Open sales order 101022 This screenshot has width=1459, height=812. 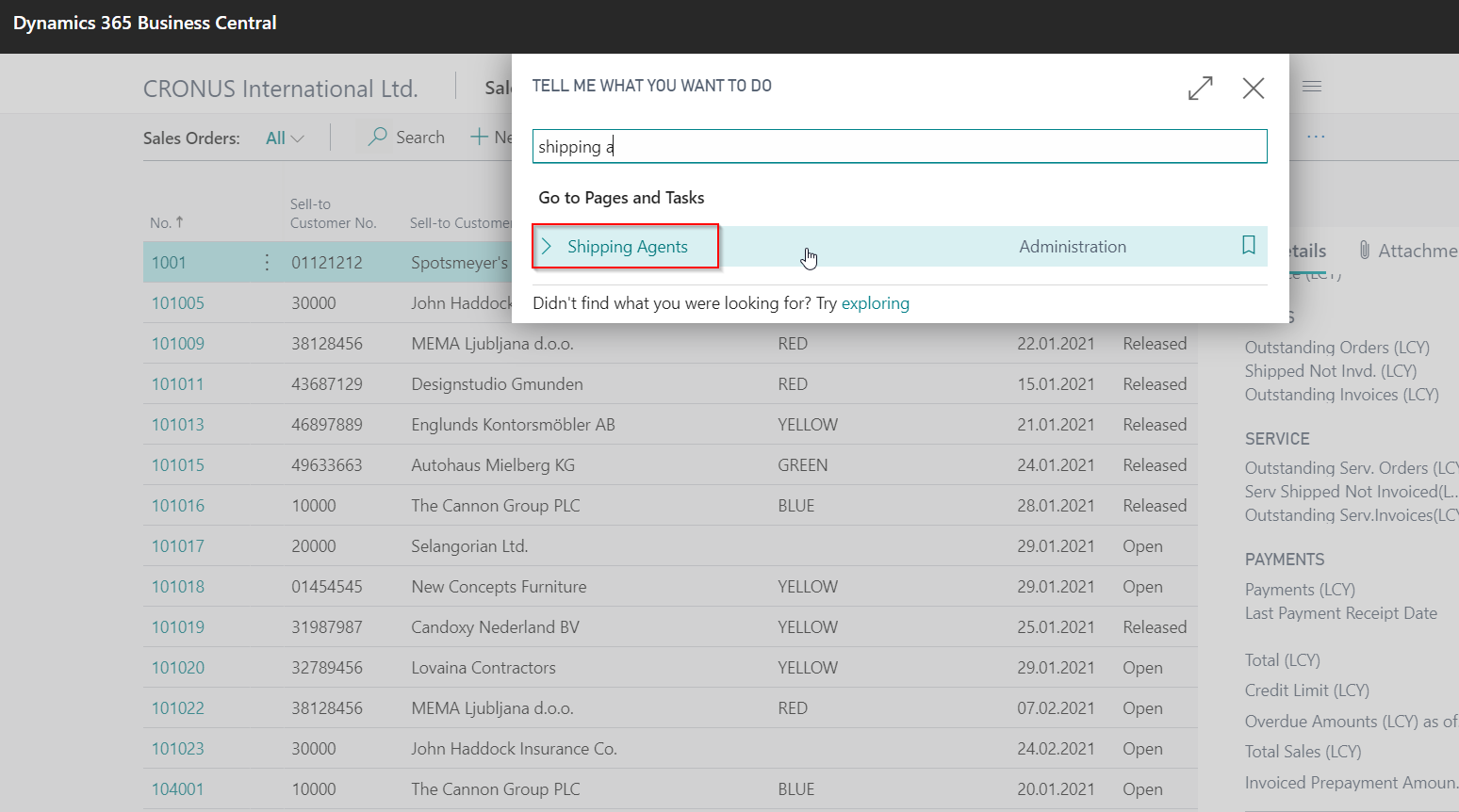click(178, 708)
